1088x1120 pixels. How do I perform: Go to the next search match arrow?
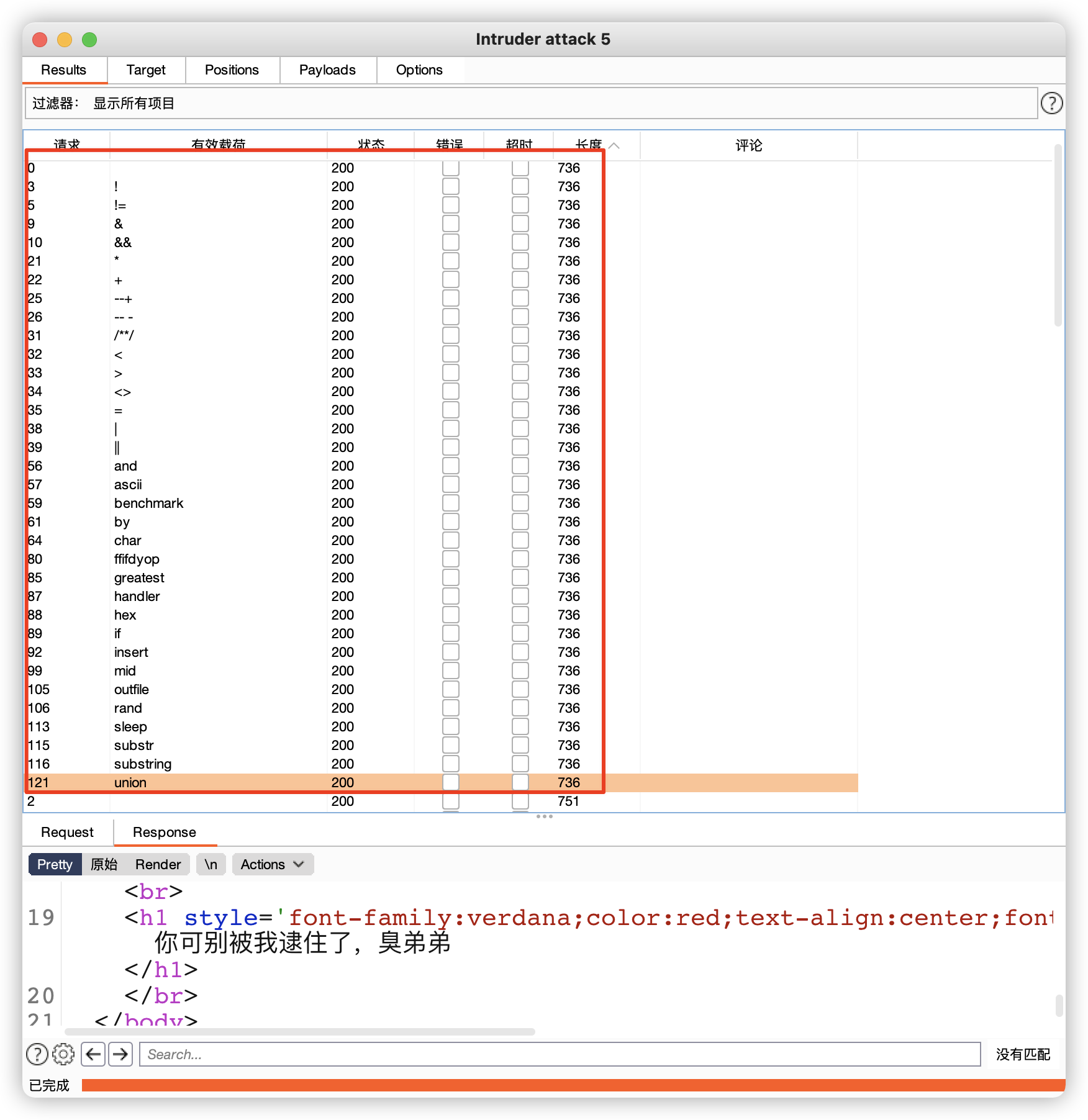coord(120,1054)
